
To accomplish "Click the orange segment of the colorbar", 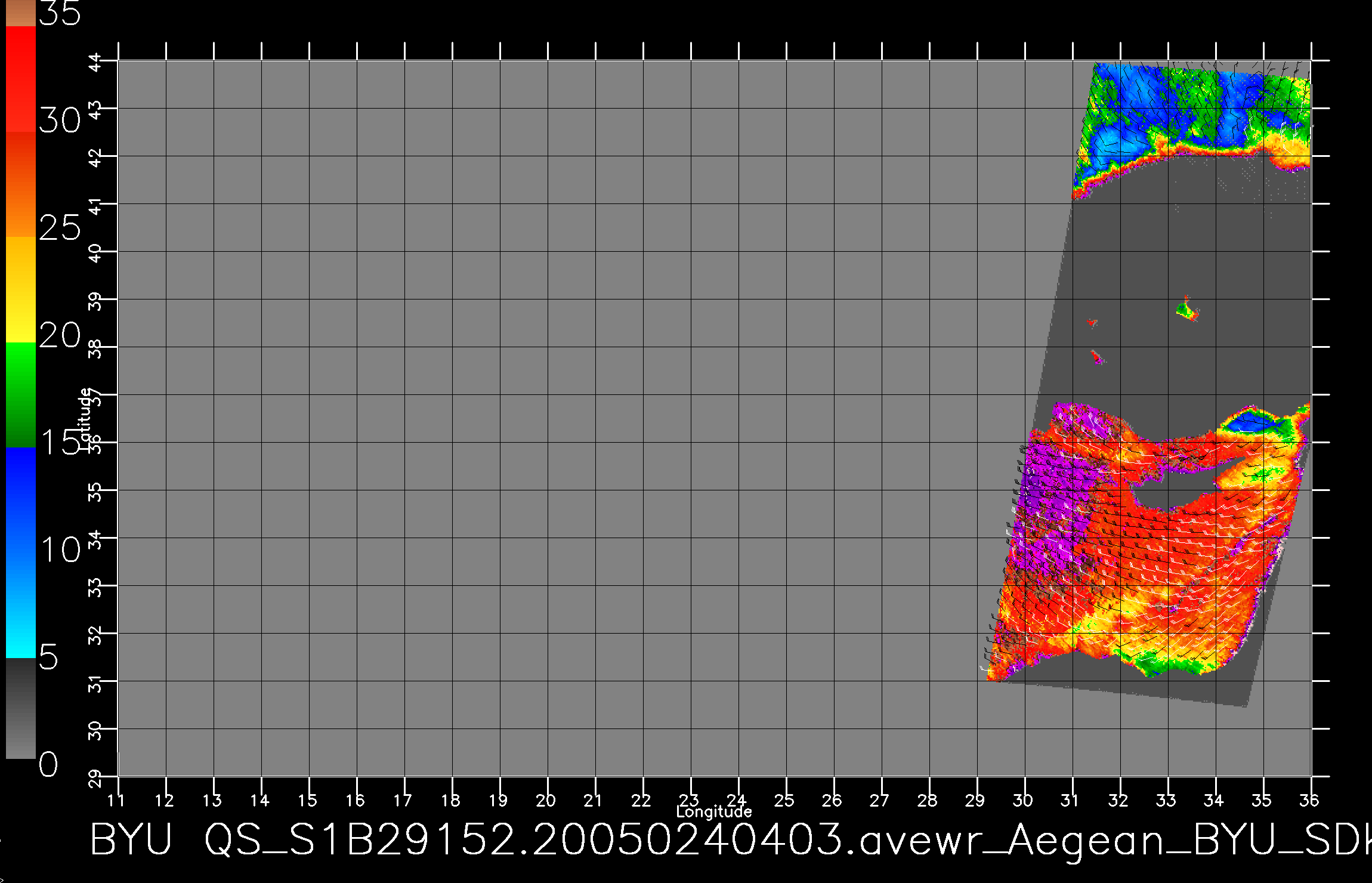I will tap(21, 185).
